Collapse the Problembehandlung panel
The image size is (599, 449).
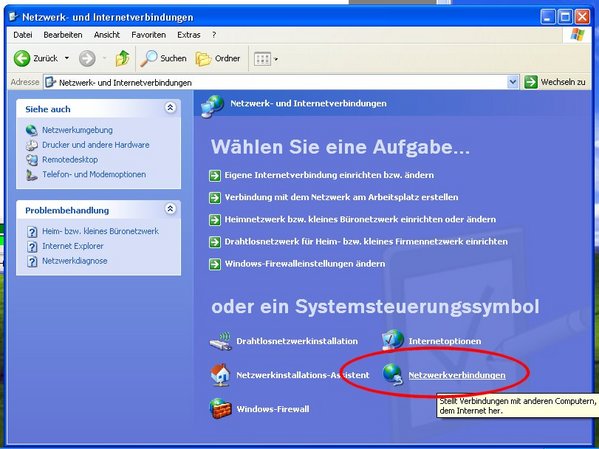(x=170, y=209)
